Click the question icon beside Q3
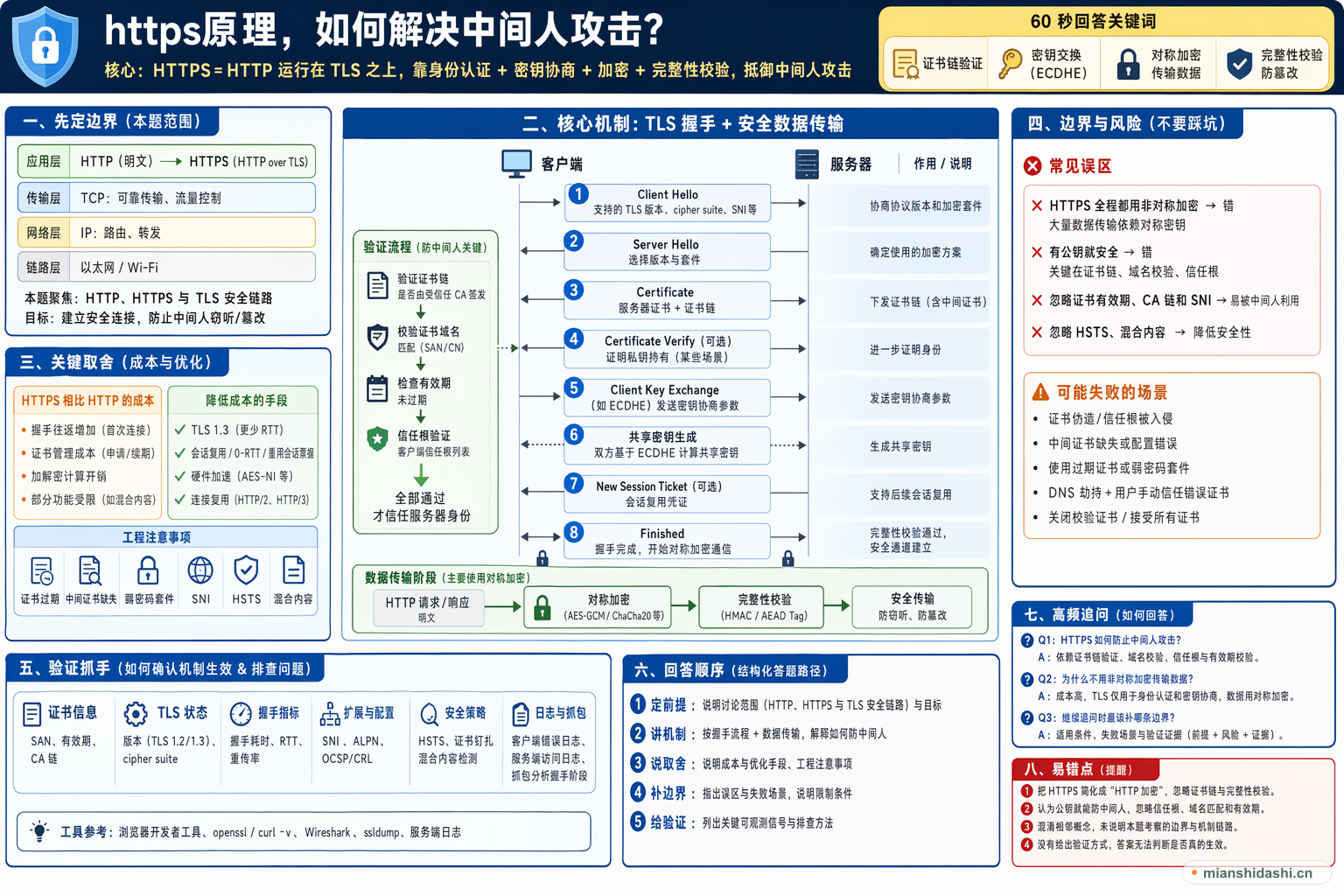The height and width of the screenshot is (896, 1344). point(1027,717)
